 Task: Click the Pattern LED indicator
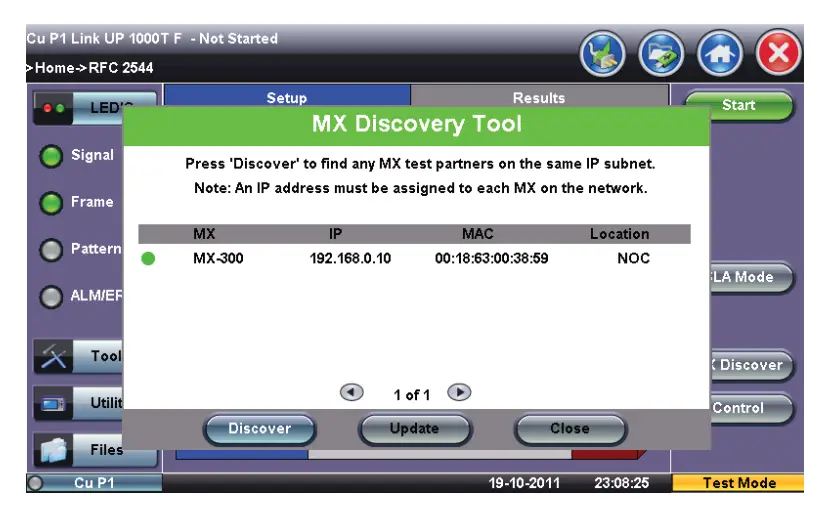point(51,250)
